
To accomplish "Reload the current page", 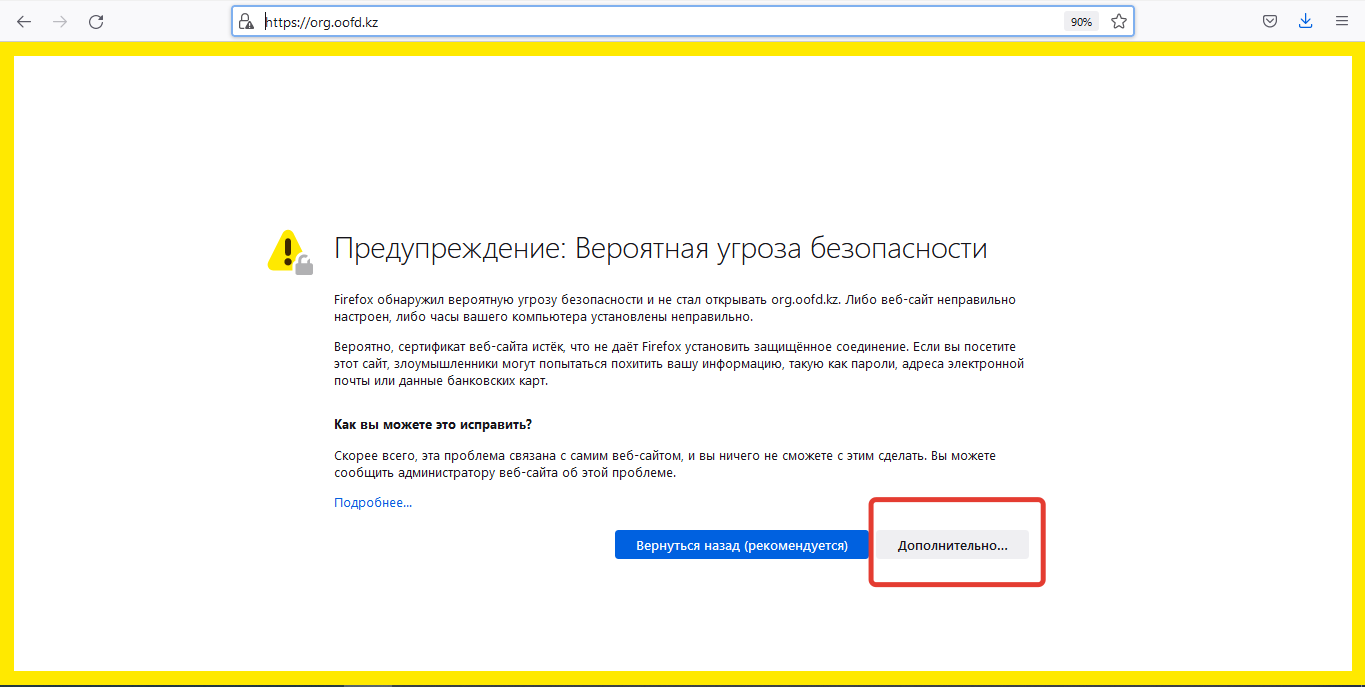I will pyautogui.click(x=96, y=21).
